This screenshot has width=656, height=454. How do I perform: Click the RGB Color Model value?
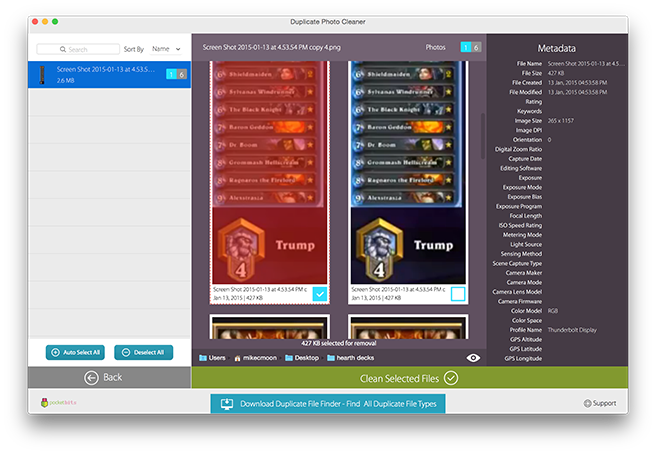click(x=553, y=311)
